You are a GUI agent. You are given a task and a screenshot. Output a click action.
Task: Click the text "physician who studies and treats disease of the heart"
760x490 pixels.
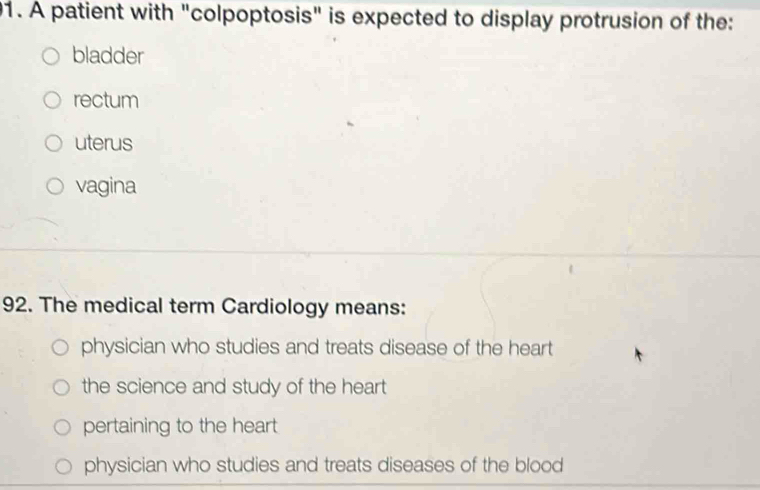tap(316, 348)
